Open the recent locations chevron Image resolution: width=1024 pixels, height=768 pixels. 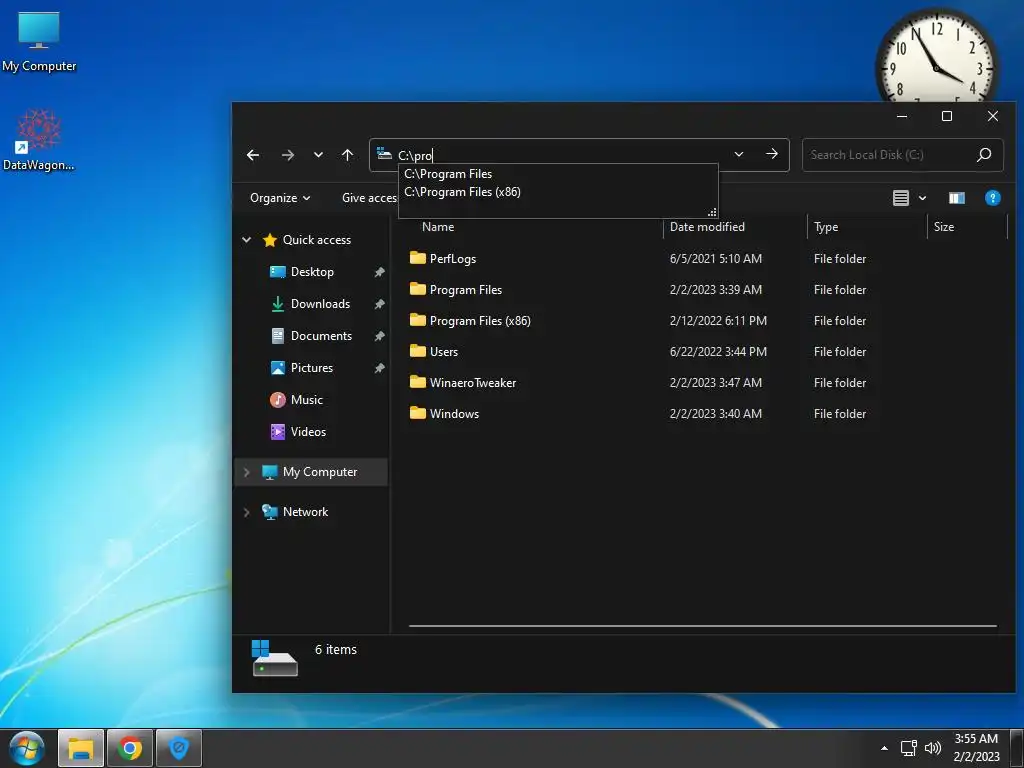click(x=318, y=155)
